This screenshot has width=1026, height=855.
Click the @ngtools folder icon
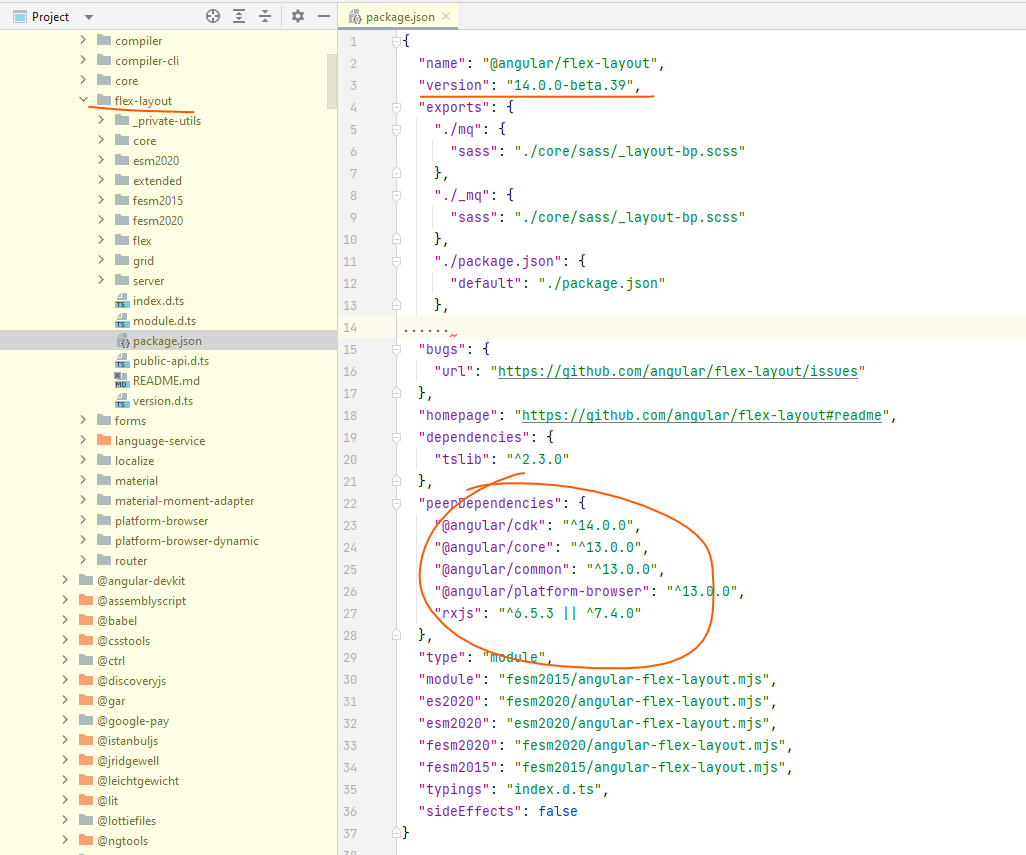[x=86, y=841]
